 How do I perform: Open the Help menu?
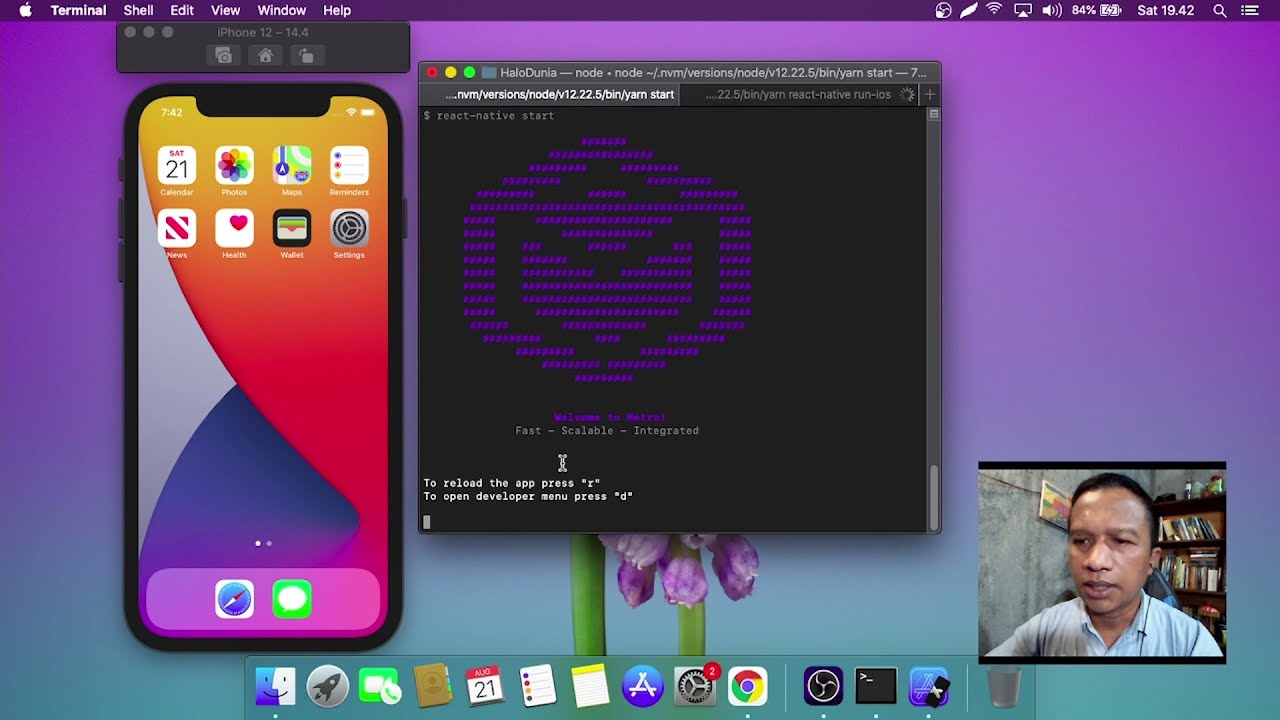click(x=337, y=10)
